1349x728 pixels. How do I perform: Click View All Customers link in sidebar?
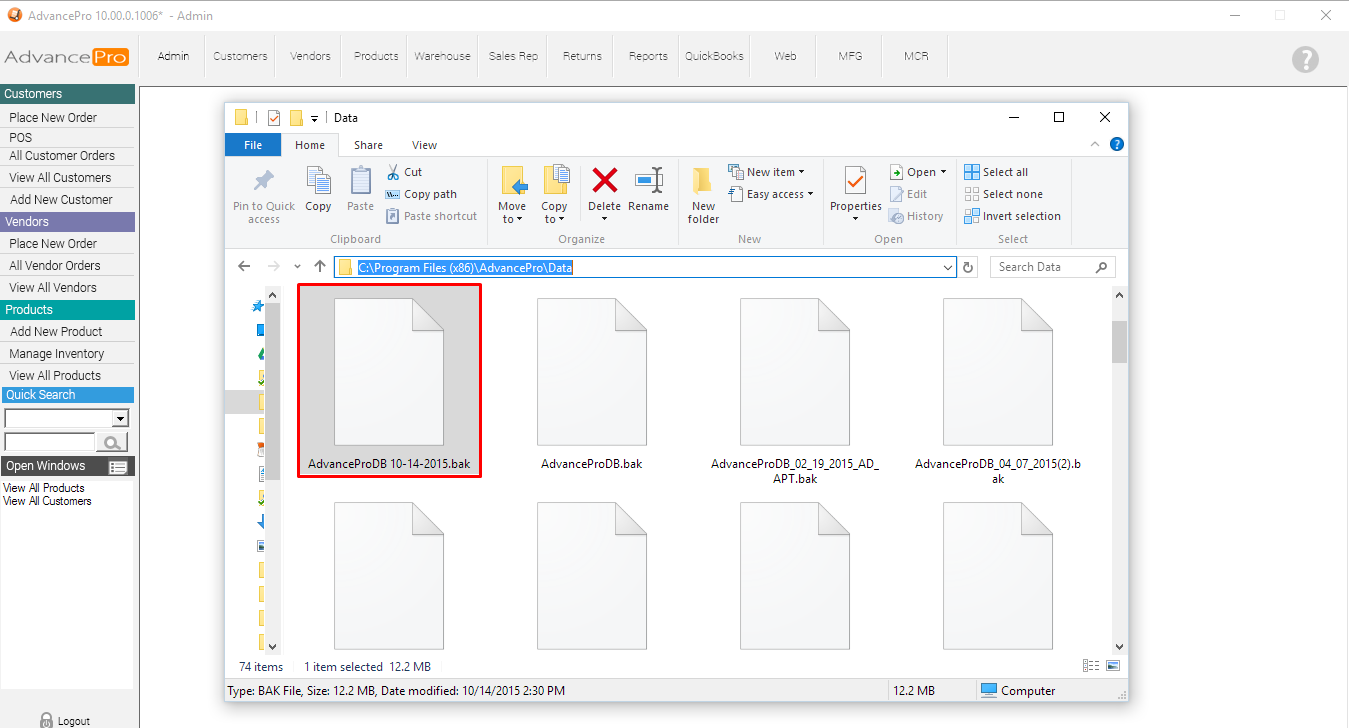[x=60, y=178]
